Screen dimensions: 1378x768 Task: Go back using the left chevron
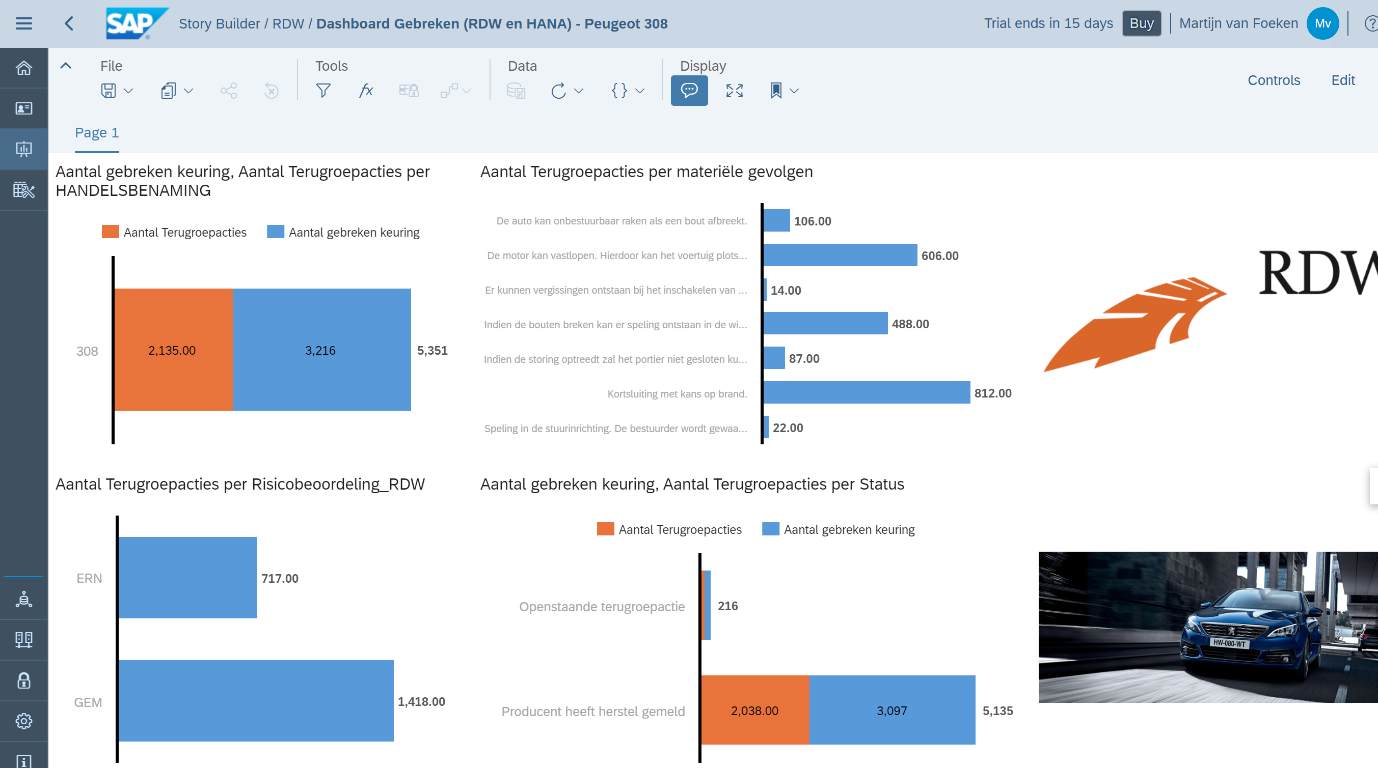[69, 23]
